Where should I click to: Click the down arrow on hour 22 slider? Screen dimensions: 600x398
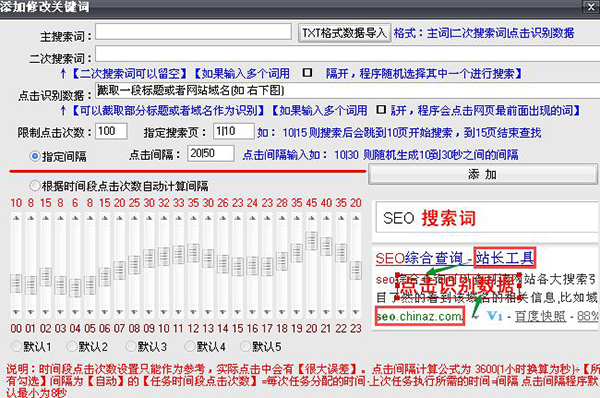341,312
